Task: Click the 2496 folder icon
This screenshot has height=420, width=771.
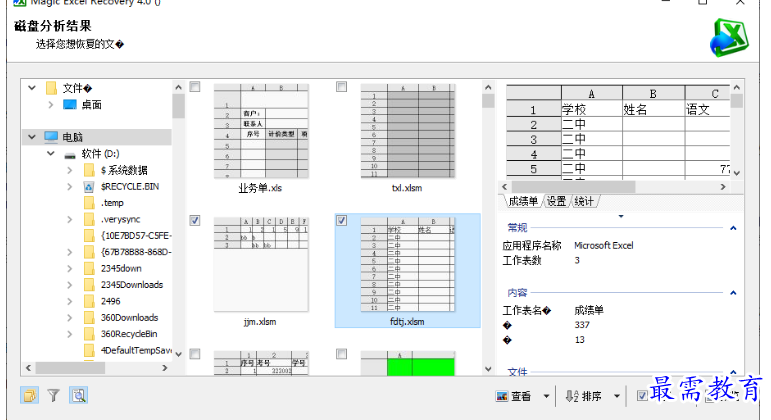Action: [89, 301]
